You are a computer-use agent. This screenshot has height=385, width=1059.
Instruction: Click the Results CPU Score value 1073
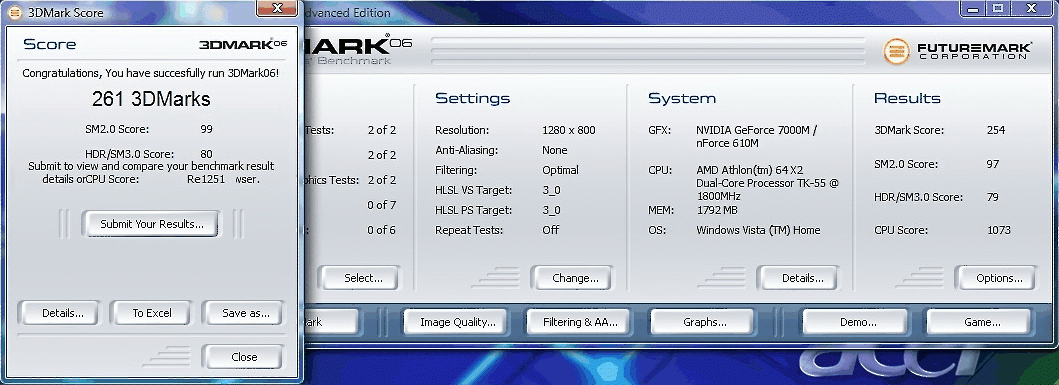pyautogui.click(x=998, y=230)
